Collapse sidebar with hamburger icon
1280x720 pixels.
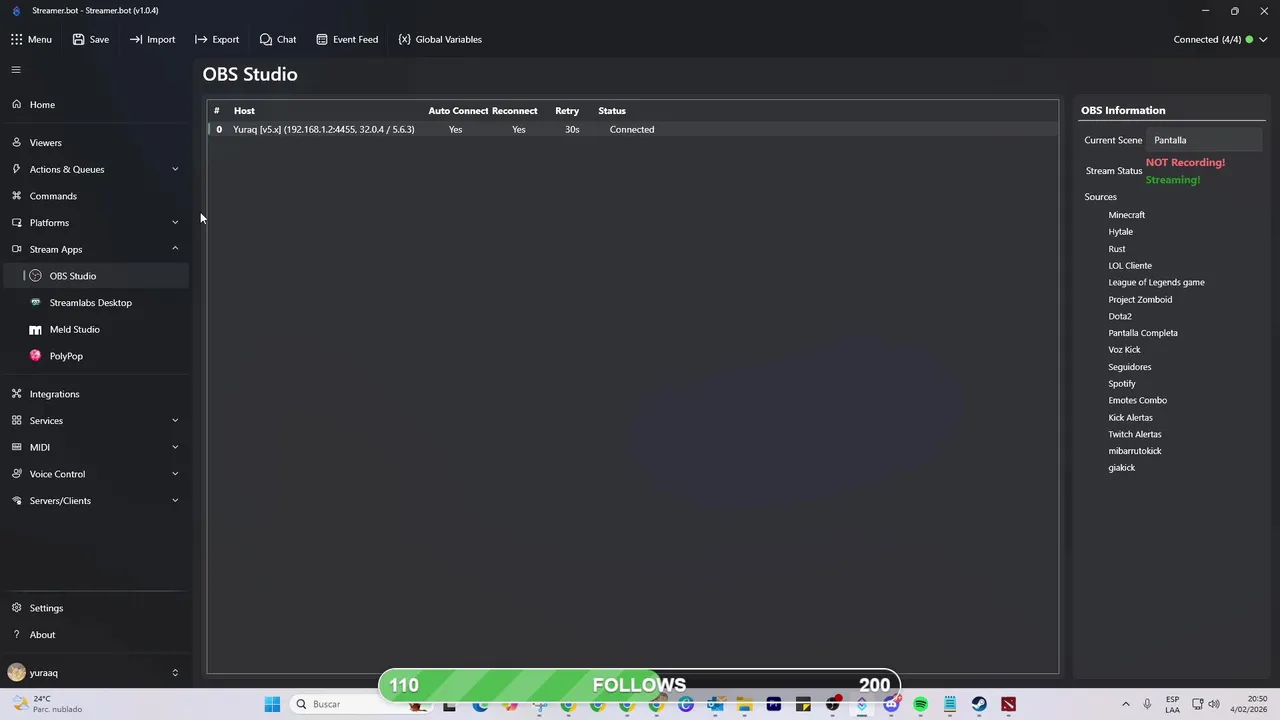tap(16, 70)
